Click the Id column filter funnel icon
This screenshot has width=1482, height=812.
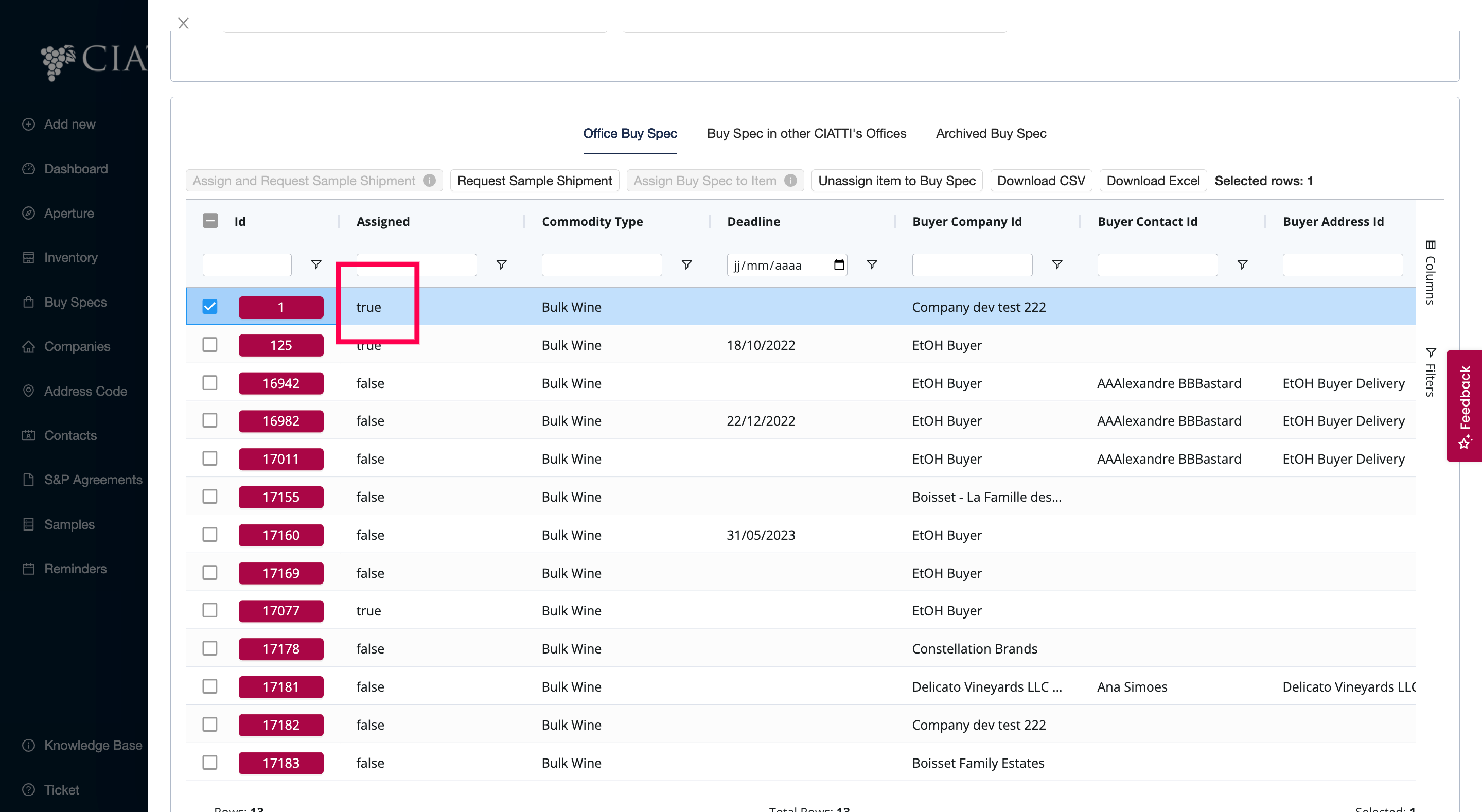coord(316,264)
